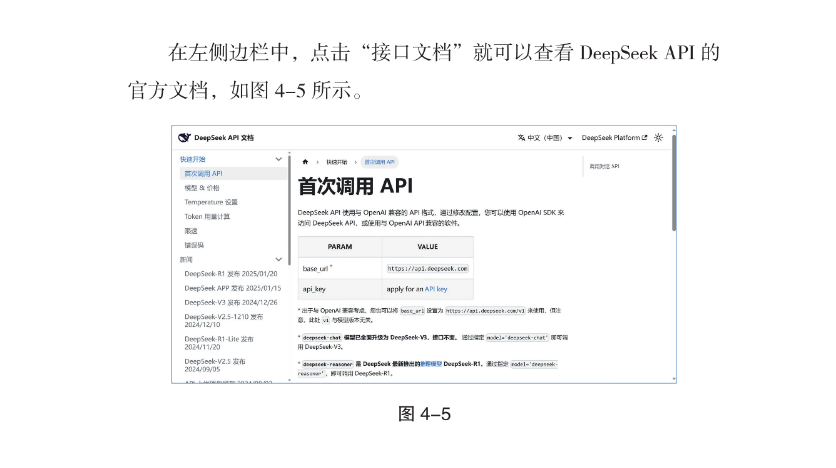Click the 快速开始 breadcrumb item
Viewport: 836px width, 468px height.
(336, 162)
